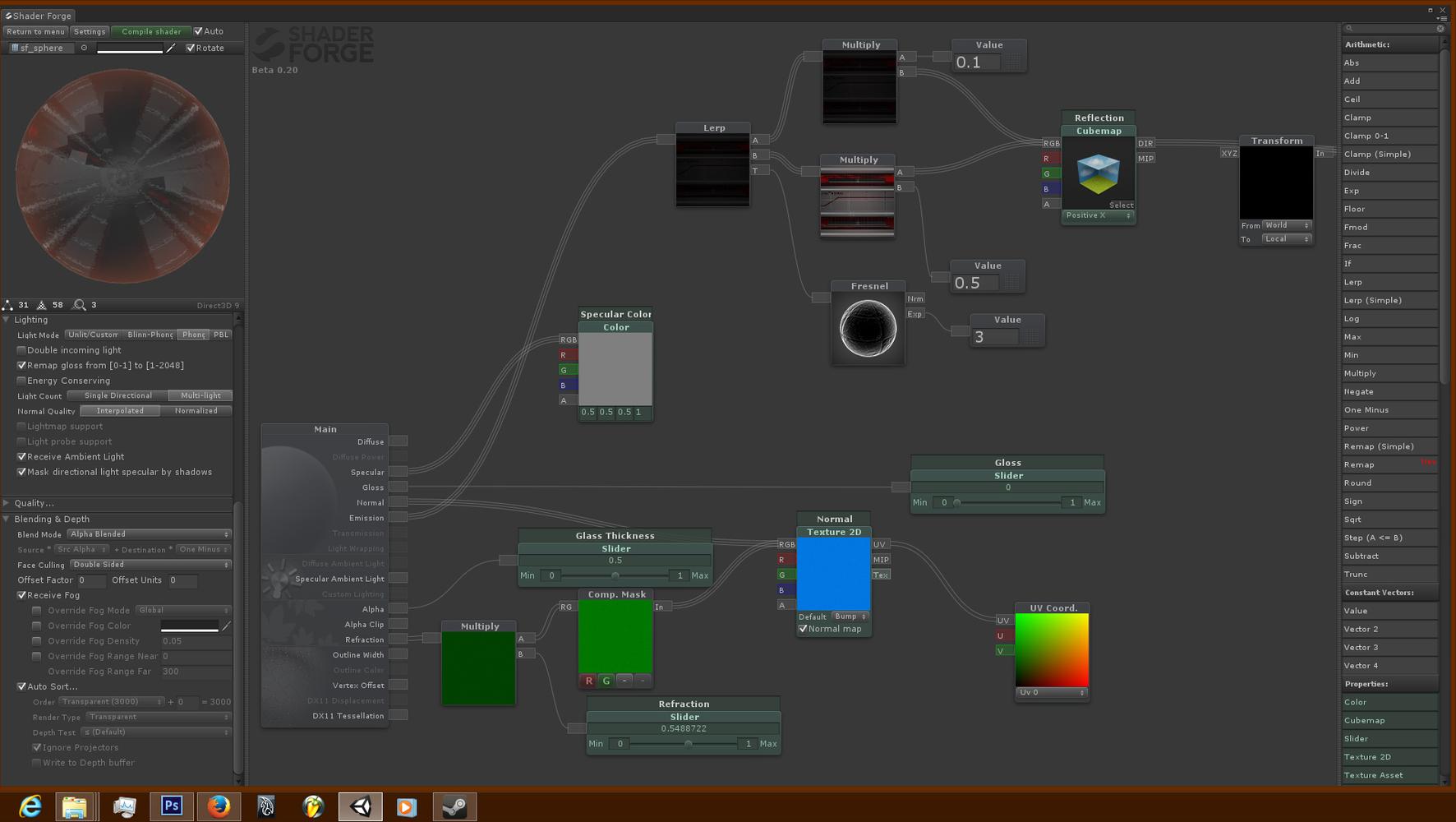Click Return to menu

coord(35,31)
